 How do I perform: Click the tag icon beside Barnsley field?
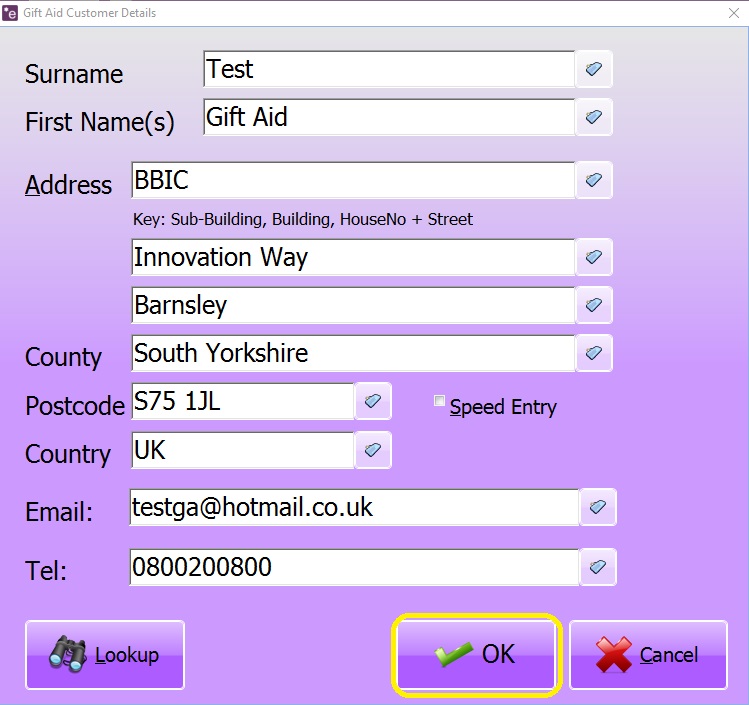coord(594,305)
